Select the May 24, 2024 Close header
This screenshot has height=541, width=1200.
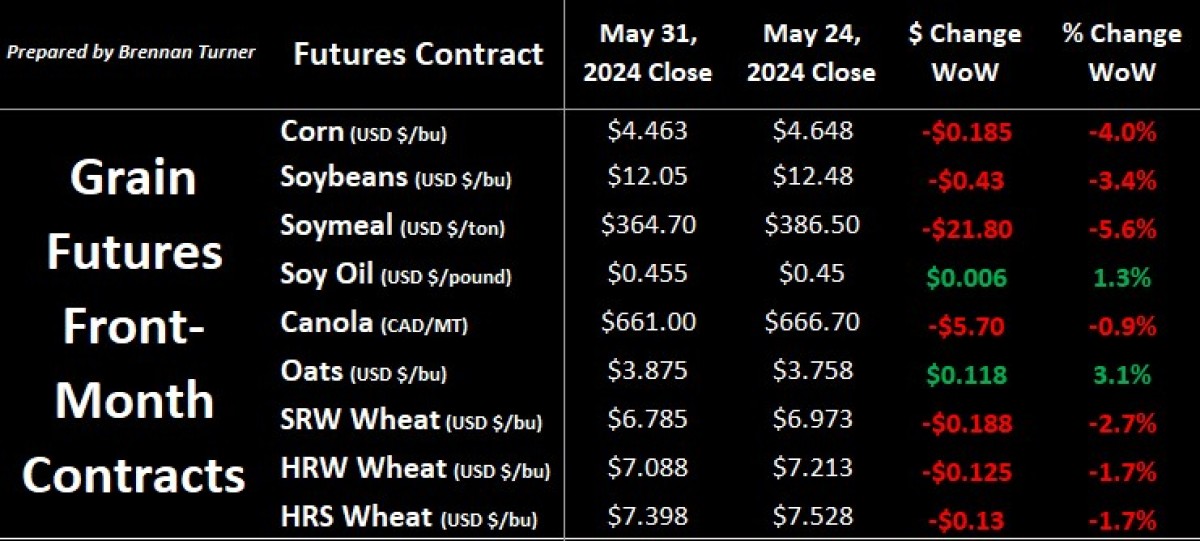pos(812,53)
